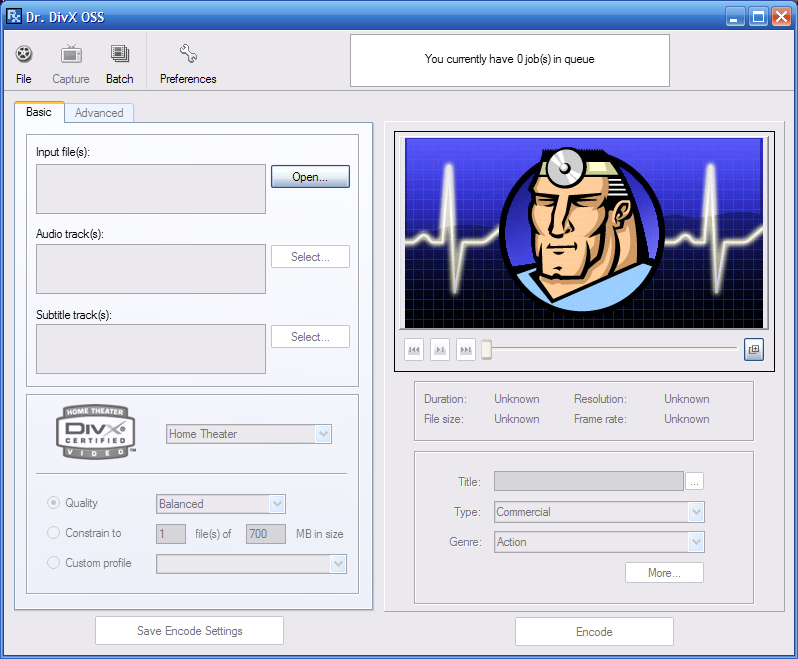Click the Capture toolbar icon
Viewport: 798px width, 659px height.
click(71, 55)
